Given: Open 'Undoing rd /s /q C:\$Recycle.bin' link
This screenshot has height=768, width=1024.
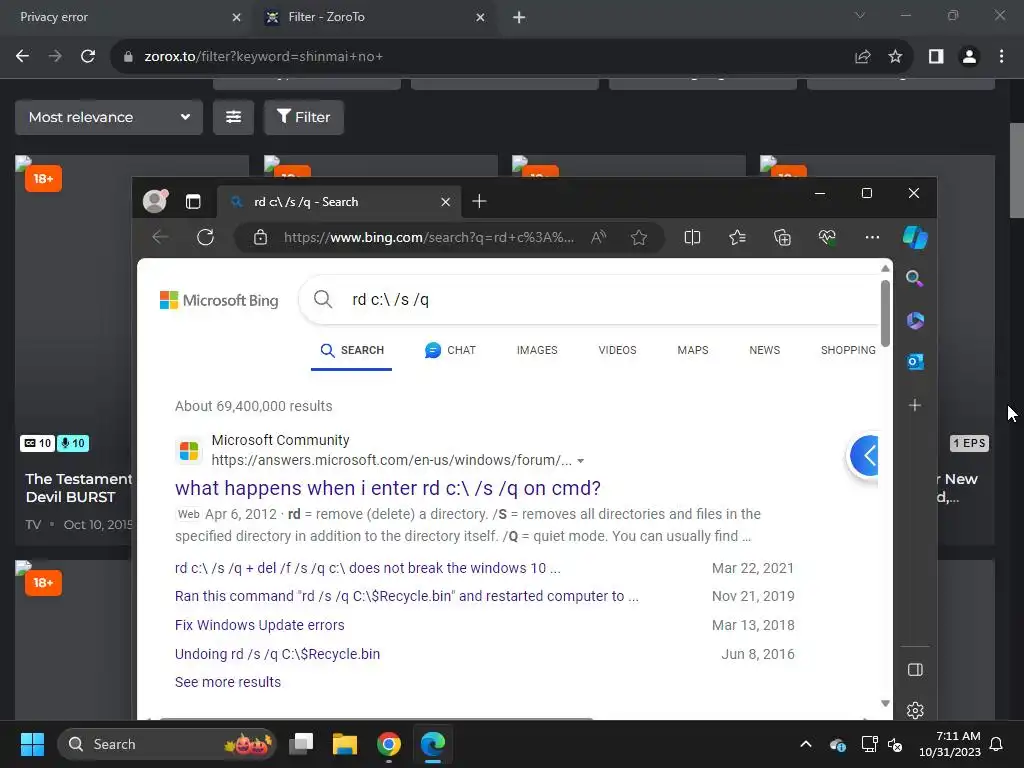Looking at the screenshot, I should pos(278,654).
